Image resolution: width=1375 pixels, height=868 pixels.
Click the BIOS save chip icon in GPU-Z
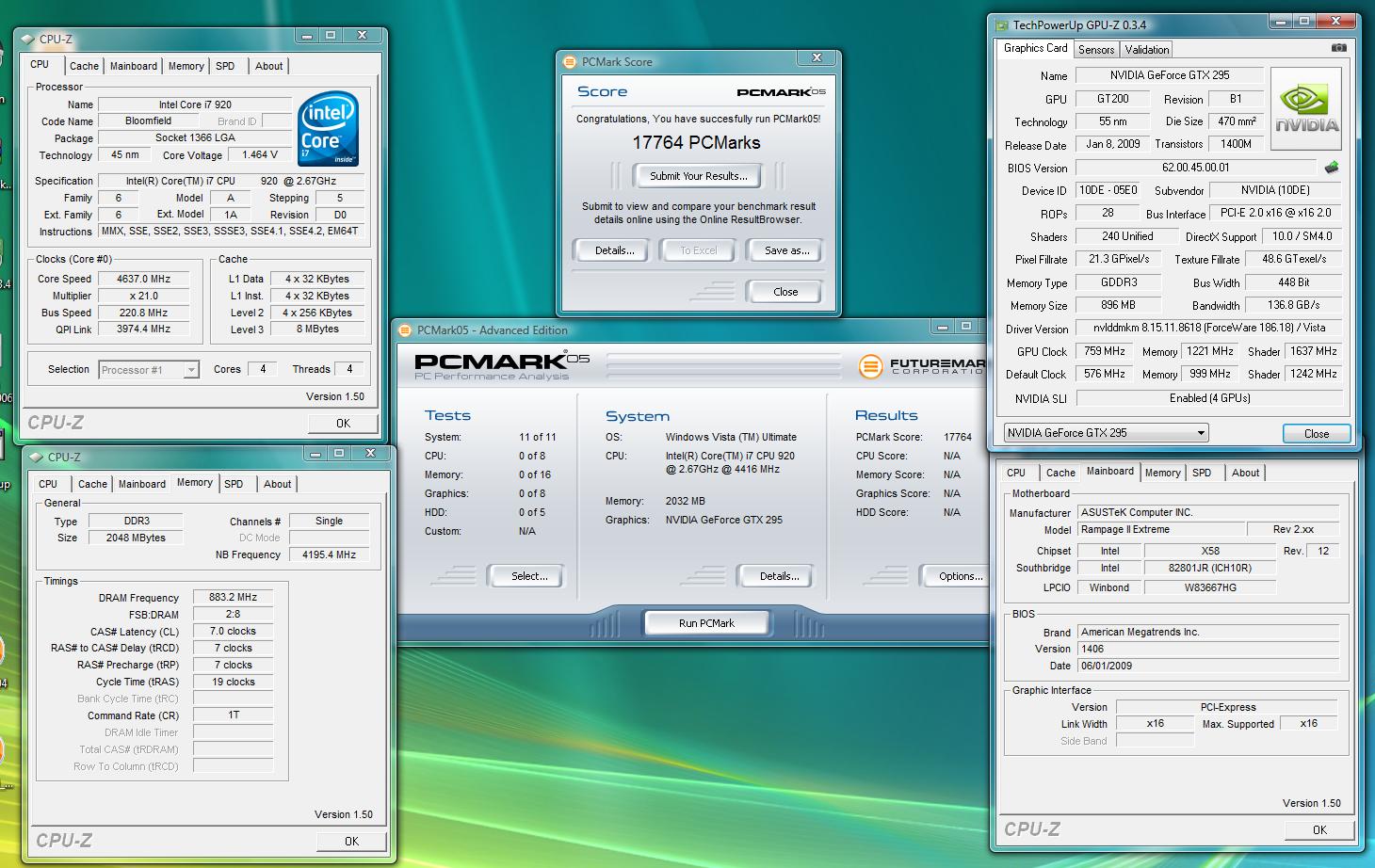(1331, 168)
